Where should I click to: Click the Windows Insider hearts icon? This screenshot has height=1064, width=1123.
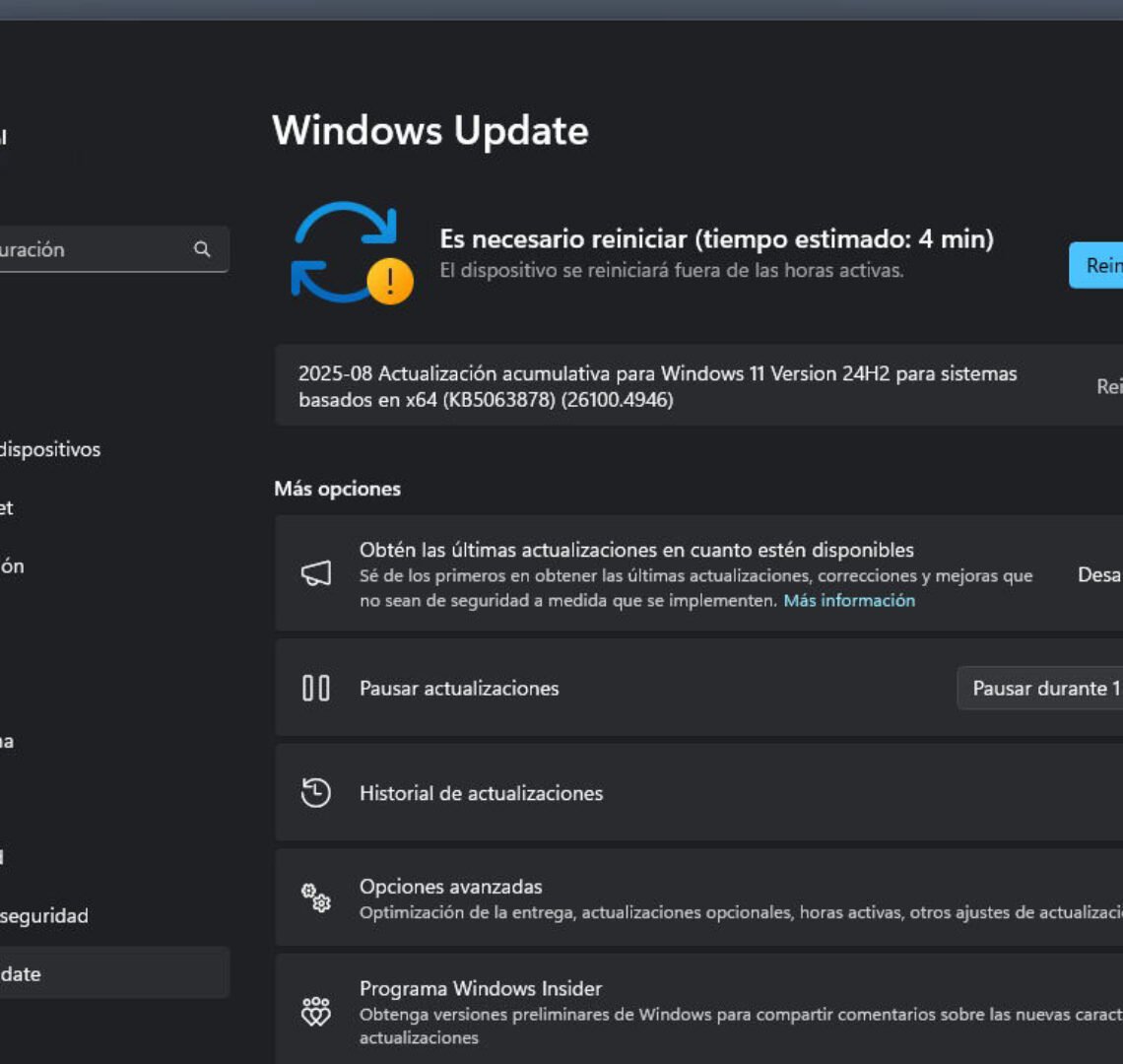pos(316,1011)
